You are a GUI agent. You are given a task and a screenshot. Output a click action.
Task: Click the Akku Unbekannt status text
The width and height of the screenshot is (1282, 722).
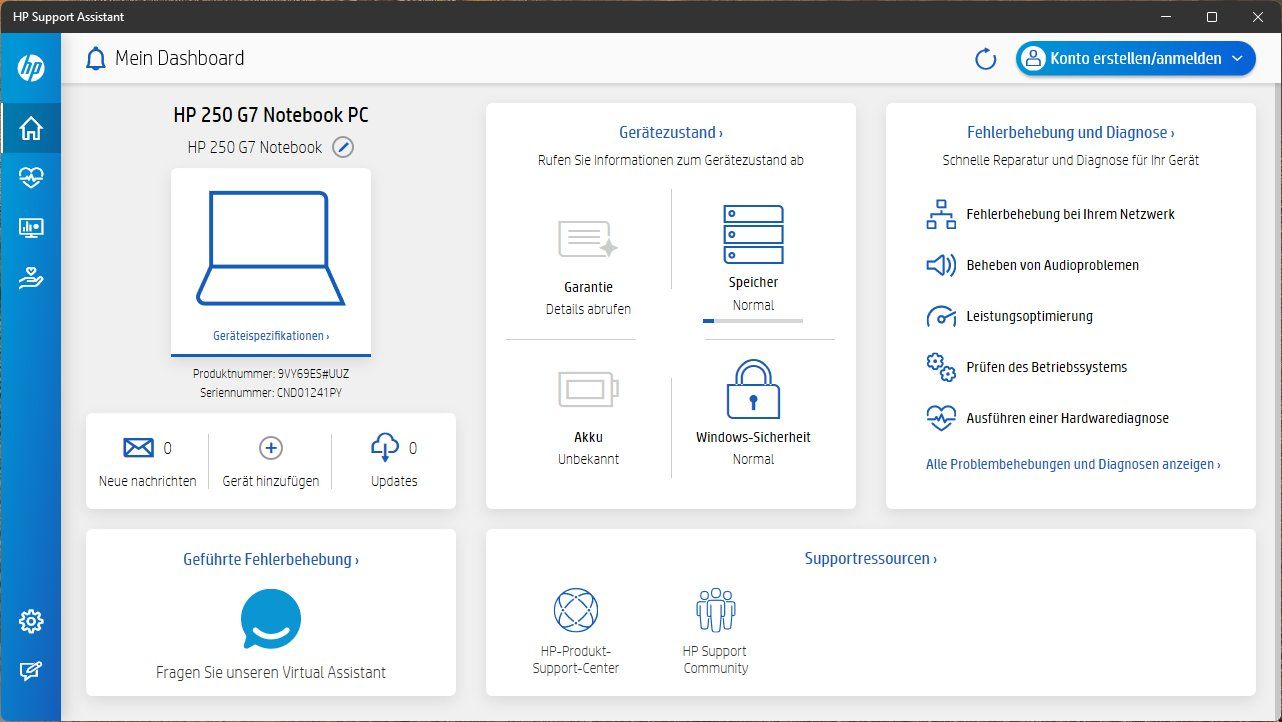[588, 459]
